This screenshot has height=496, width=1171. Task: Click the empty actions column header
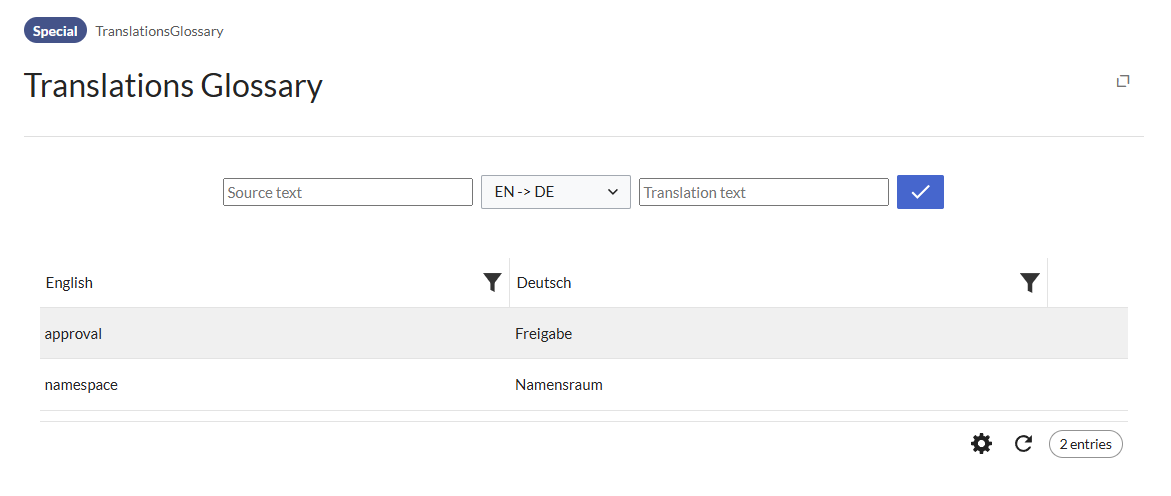pyautogui.click(x=1087, y=283)
